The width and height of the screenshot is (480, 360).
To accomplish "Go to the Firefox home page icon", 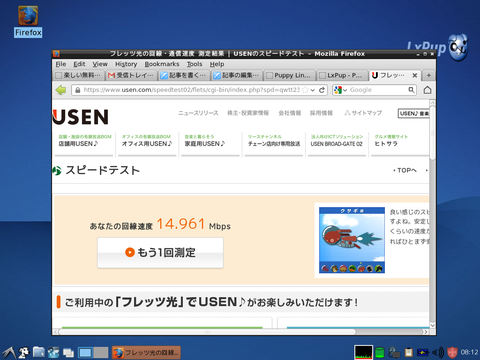I will (x=428, y=90).
